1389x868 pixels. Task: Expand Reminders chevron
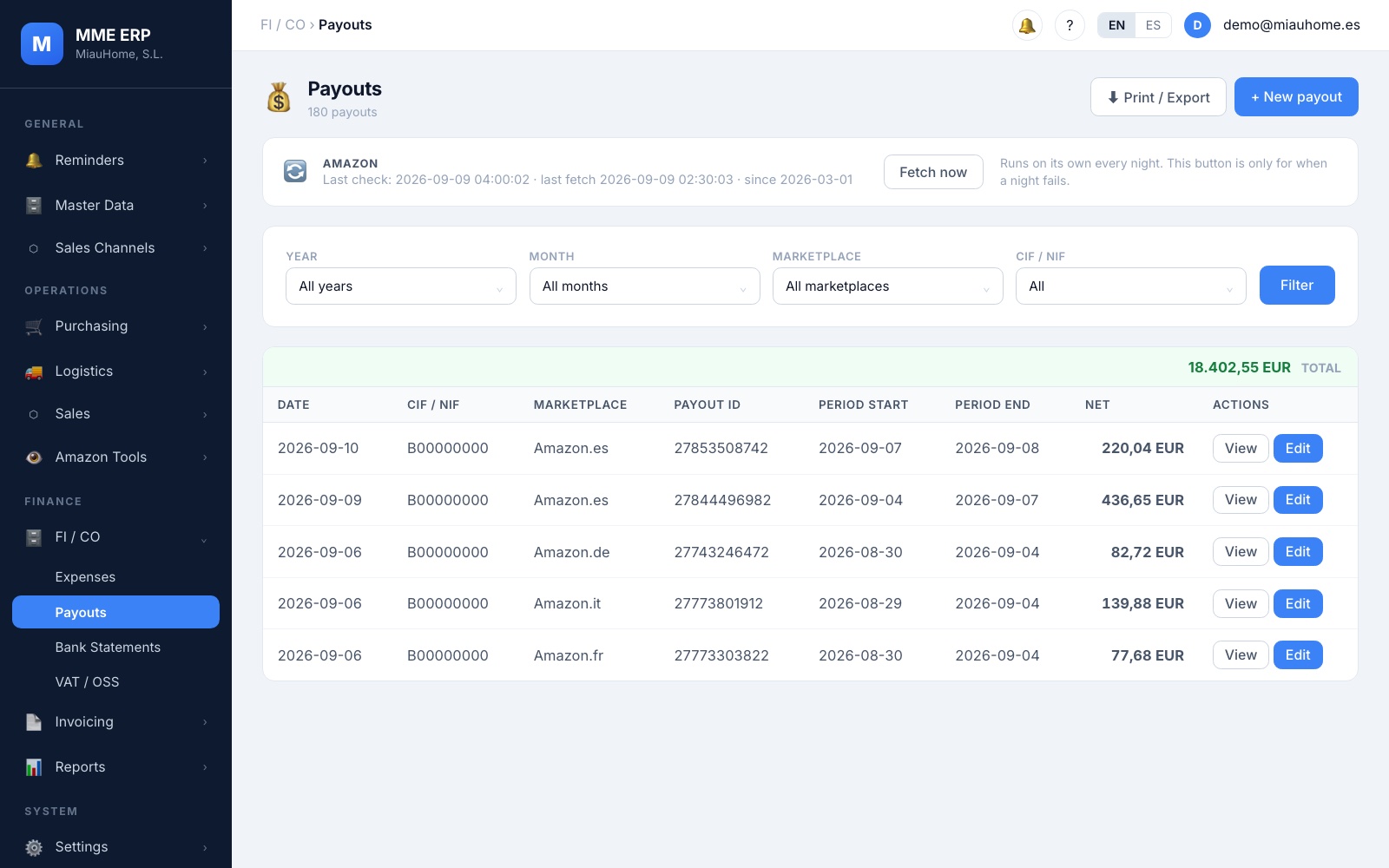(x=205, y=161)
